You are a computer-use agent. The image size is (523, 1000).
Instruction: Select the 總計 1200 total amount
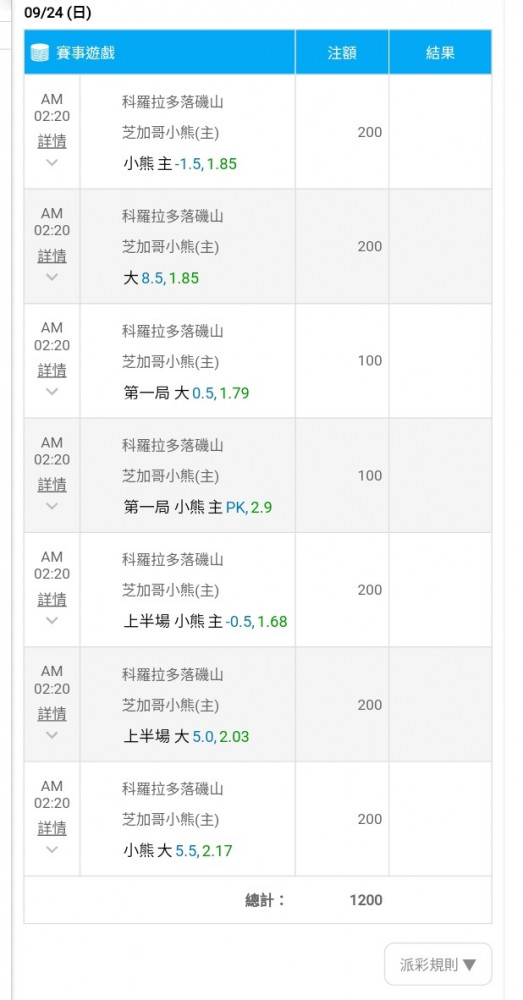pyautogui.click(x=366, y=900)
